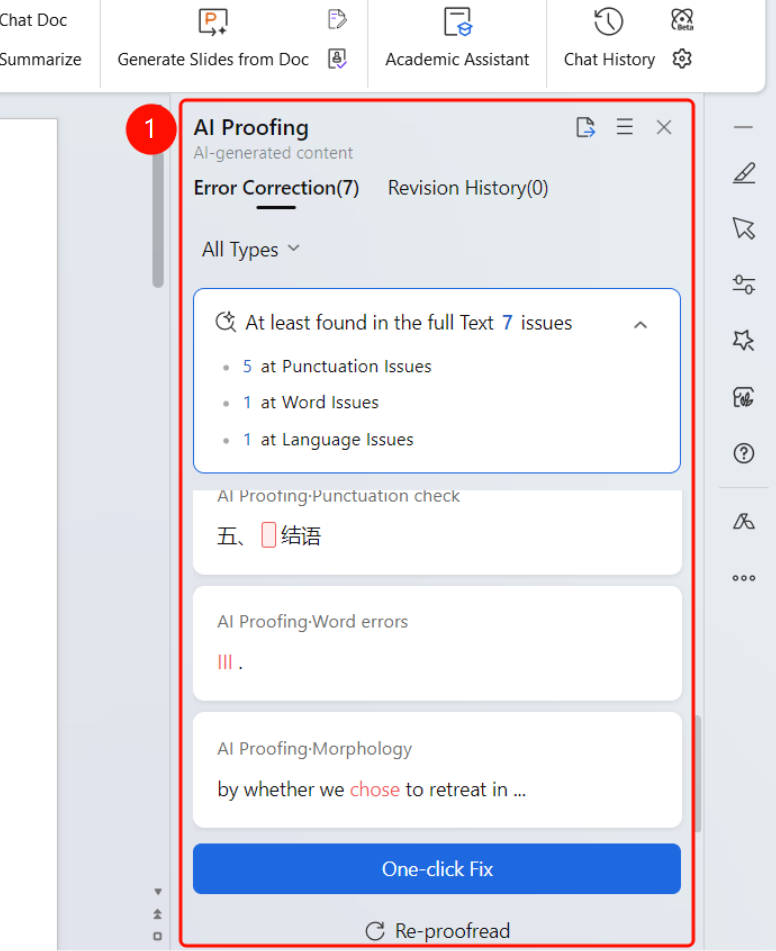Select the pen edit sidebar icon
Screen dimensions: 776x951
(744, 173)
